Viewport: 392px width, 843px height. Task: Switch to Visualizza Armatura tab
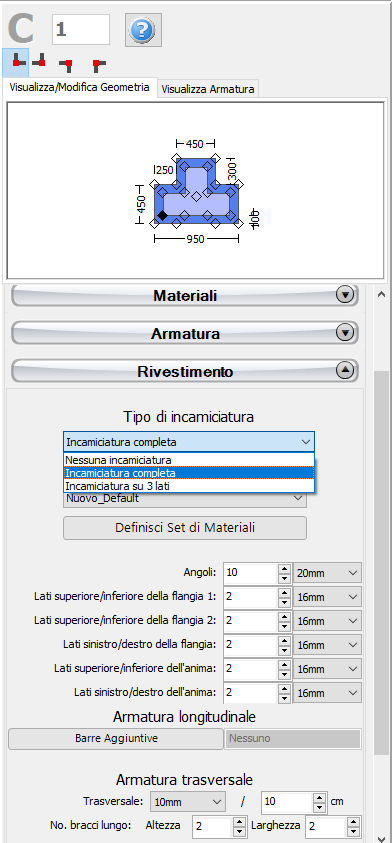[x=208, y=90]
